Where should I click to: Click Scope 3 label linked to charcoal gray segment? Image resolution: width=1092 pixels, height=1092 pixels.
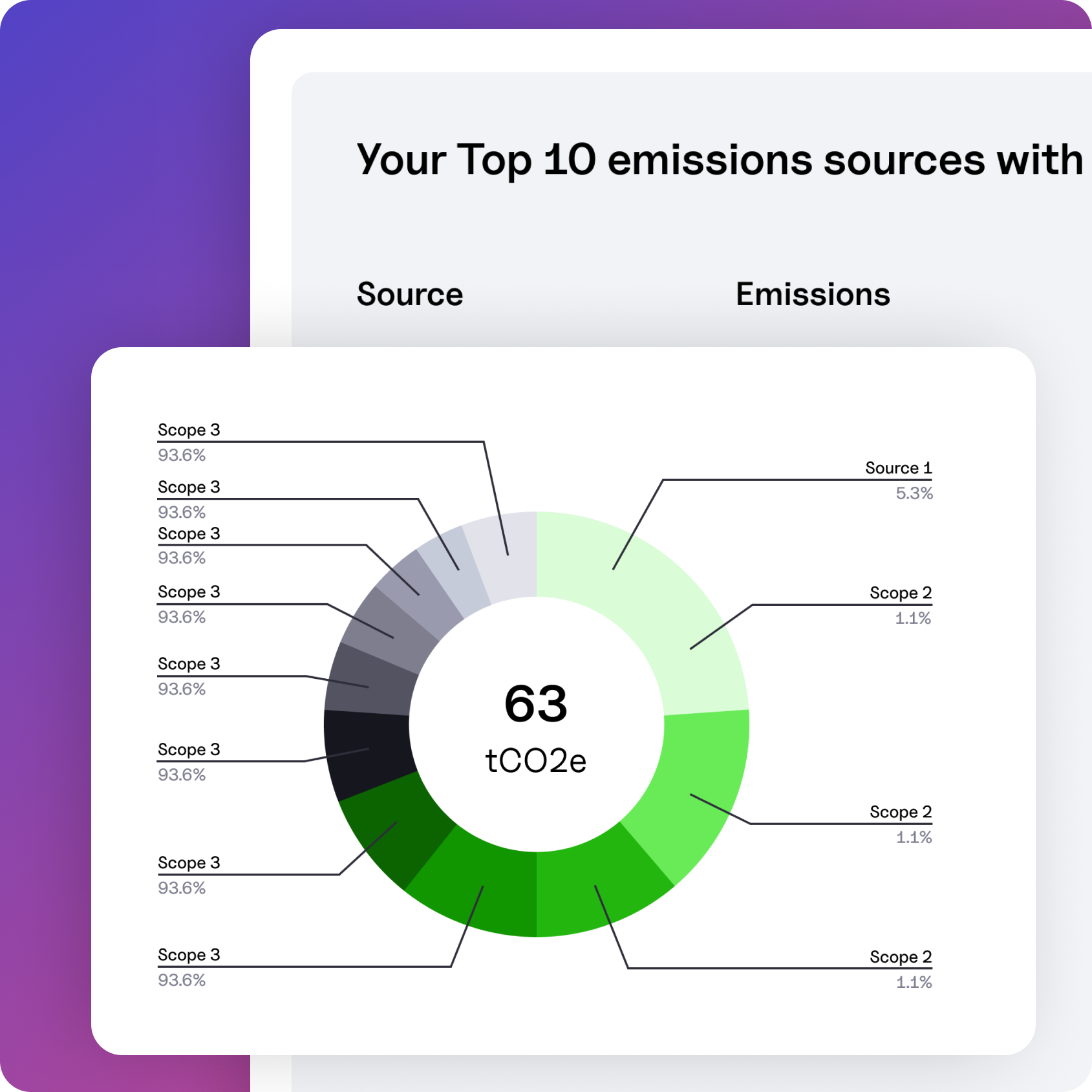pos(189,664)
